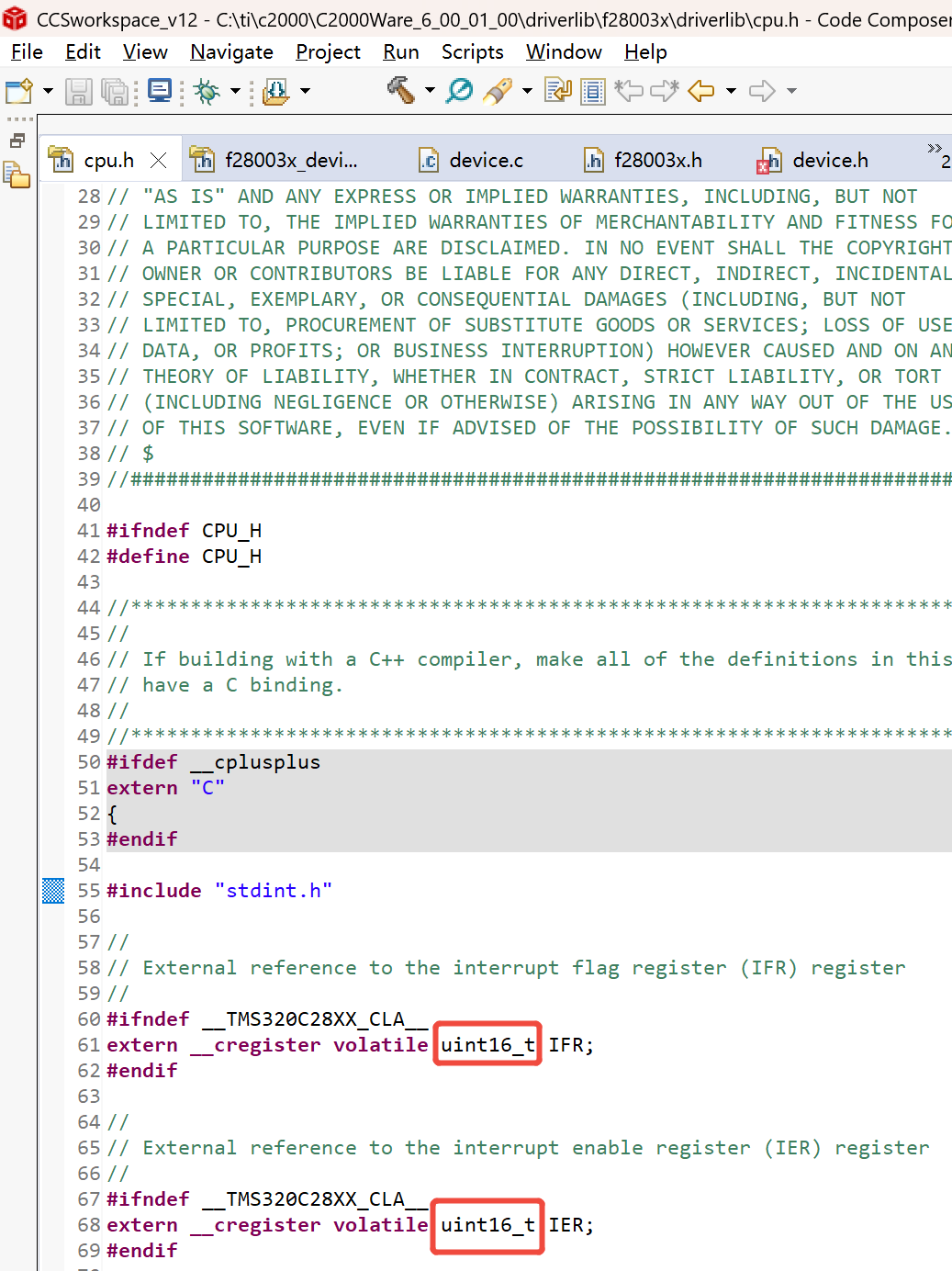
Task: Open the Forward history dropdown arrow
Action: (x=791, y=91)
